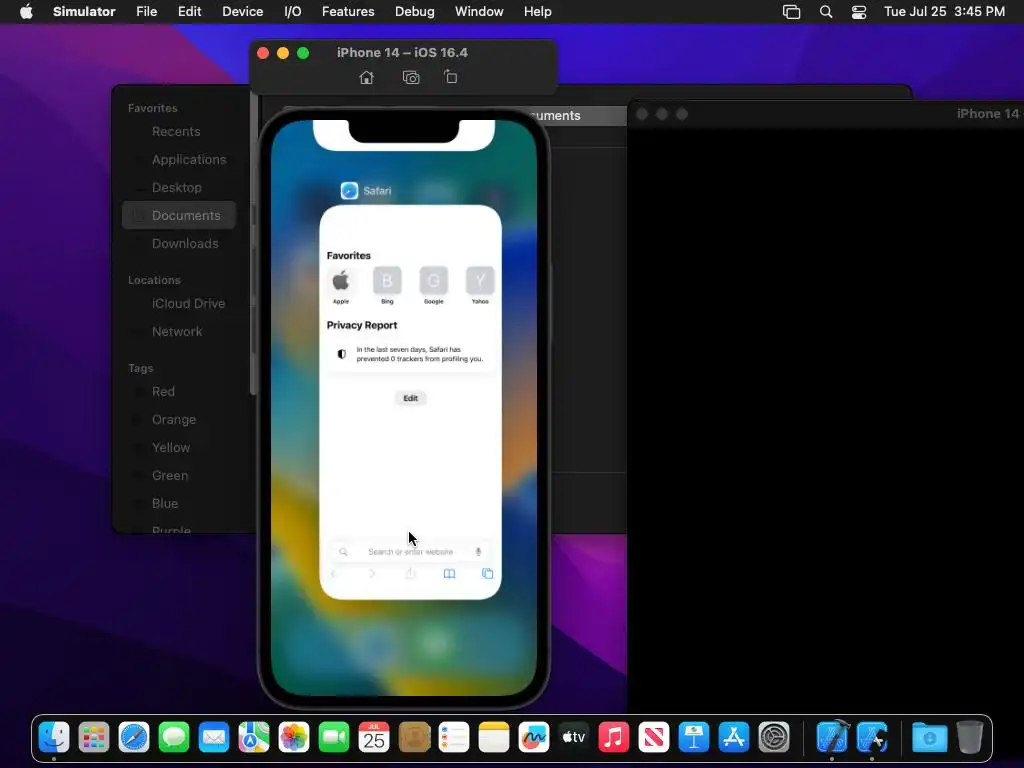Tap the Safari app icon in switcher
The image size is (1024, 768).
349,190
